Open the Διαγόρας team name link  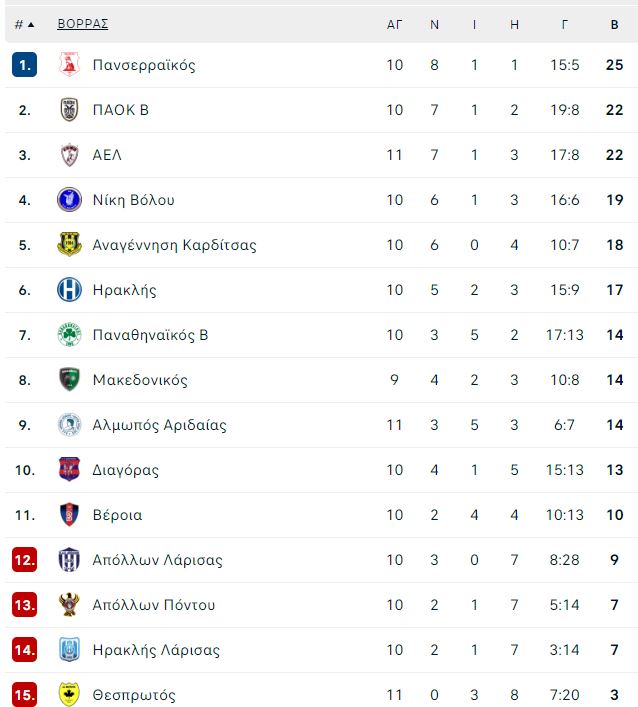point(126,470)
